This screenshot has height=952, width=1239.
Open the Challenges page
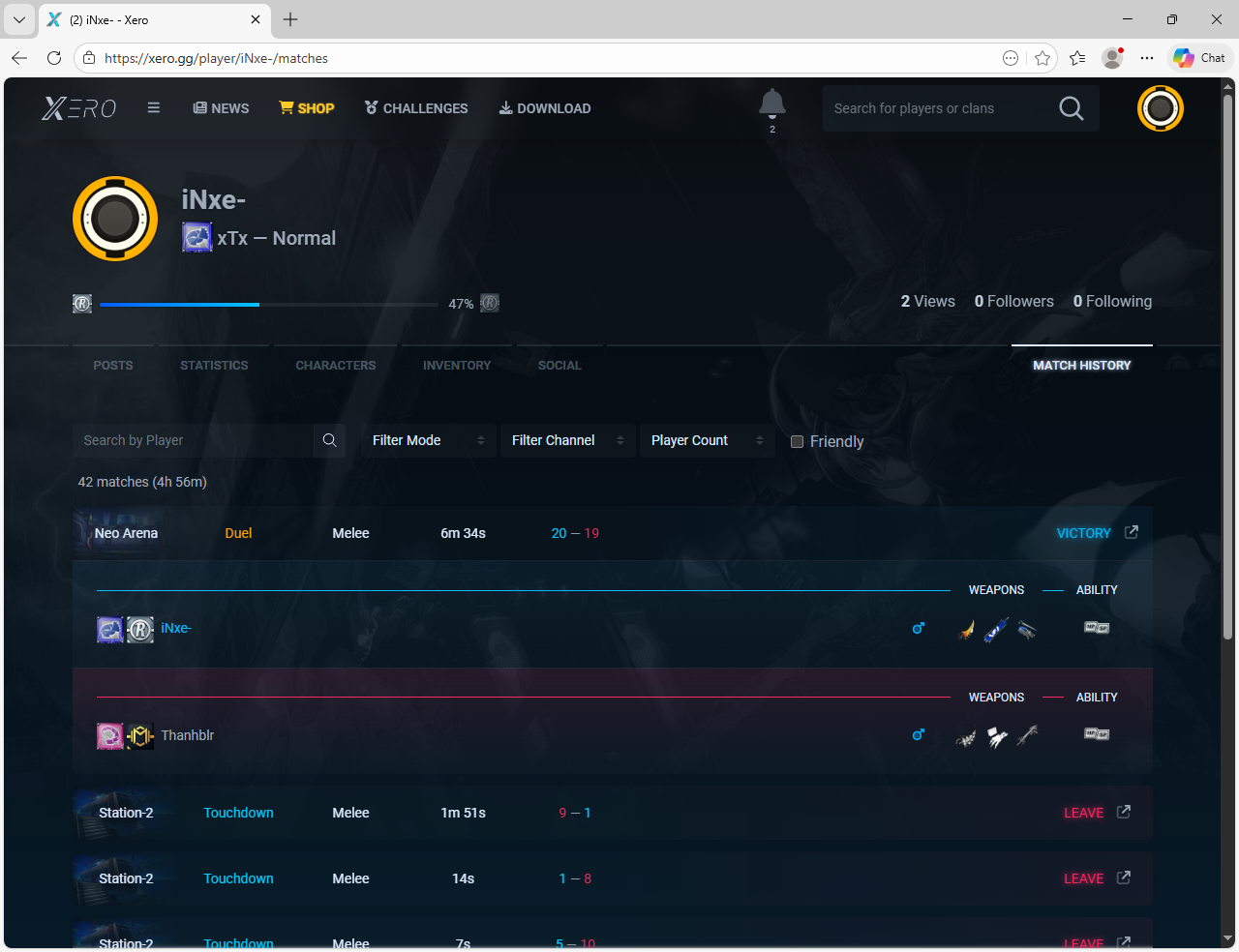[x=416, y=108]
